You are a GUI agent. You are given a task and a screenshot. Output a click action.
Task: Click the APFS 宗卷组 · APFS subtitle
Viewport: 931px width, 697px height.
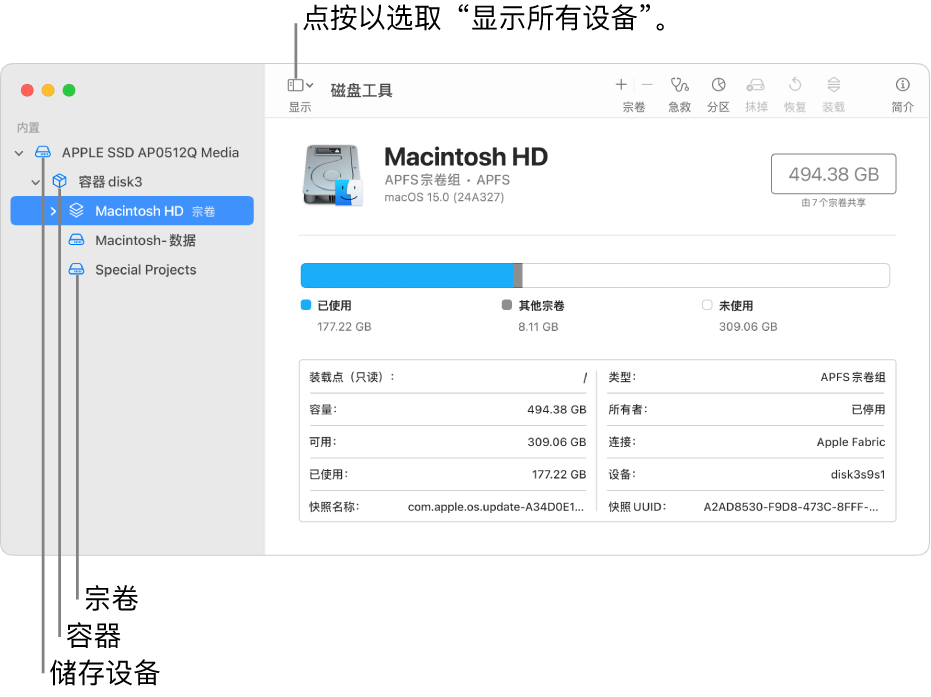coord(447,180)
